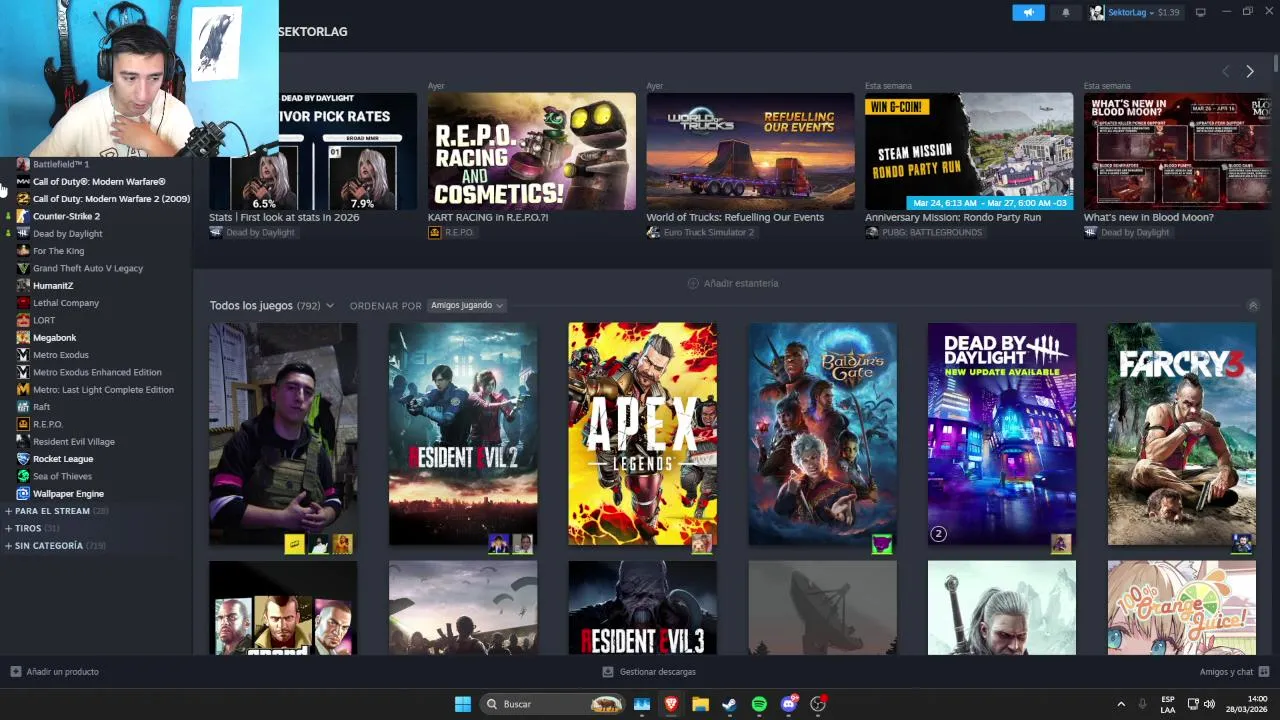Switch to Big Picture mode monitor icon
This screenshot has width=1280, height=720.
tap(1201, 12)
